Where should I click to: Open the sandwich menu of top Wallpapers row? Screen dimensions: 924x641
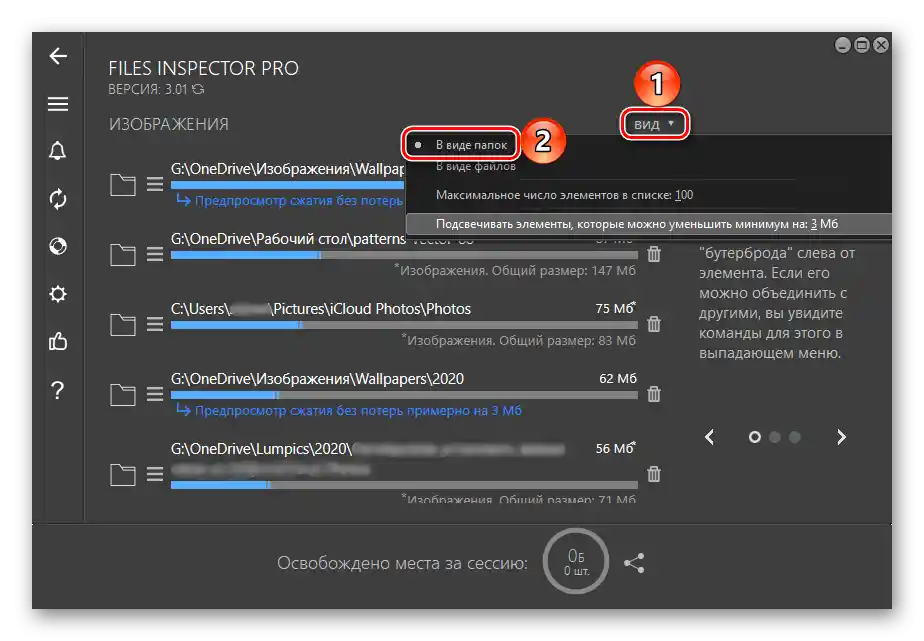coord(155,184)
